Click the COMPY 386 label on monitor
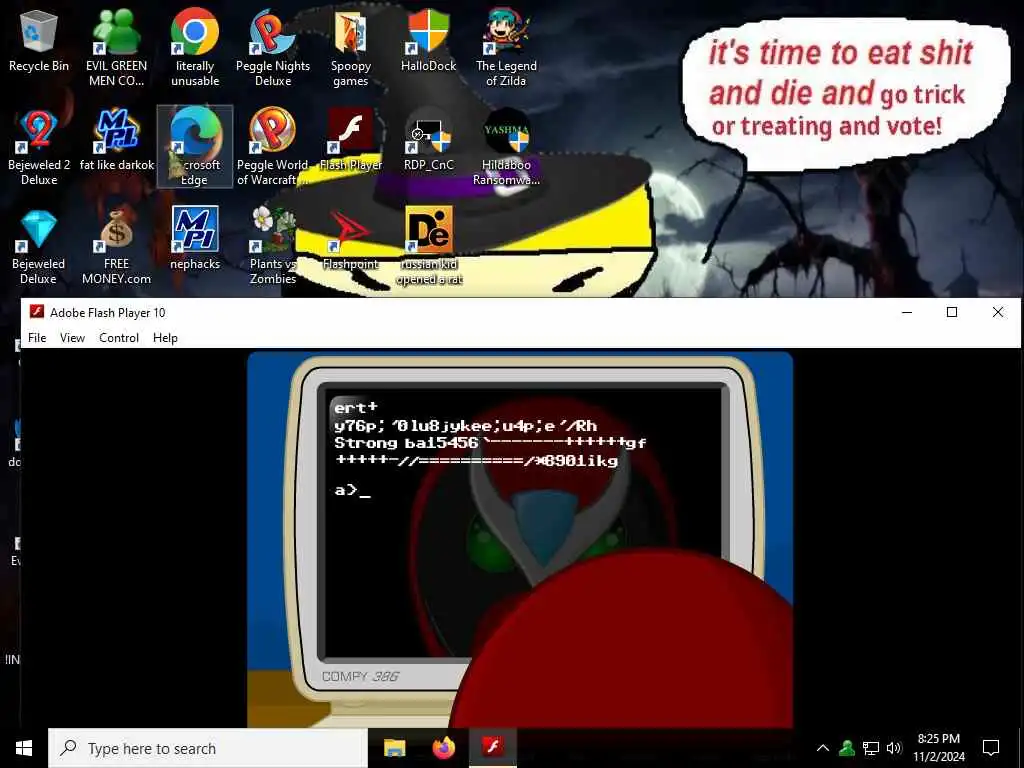The image size is (1024, 768). [360, 677]
